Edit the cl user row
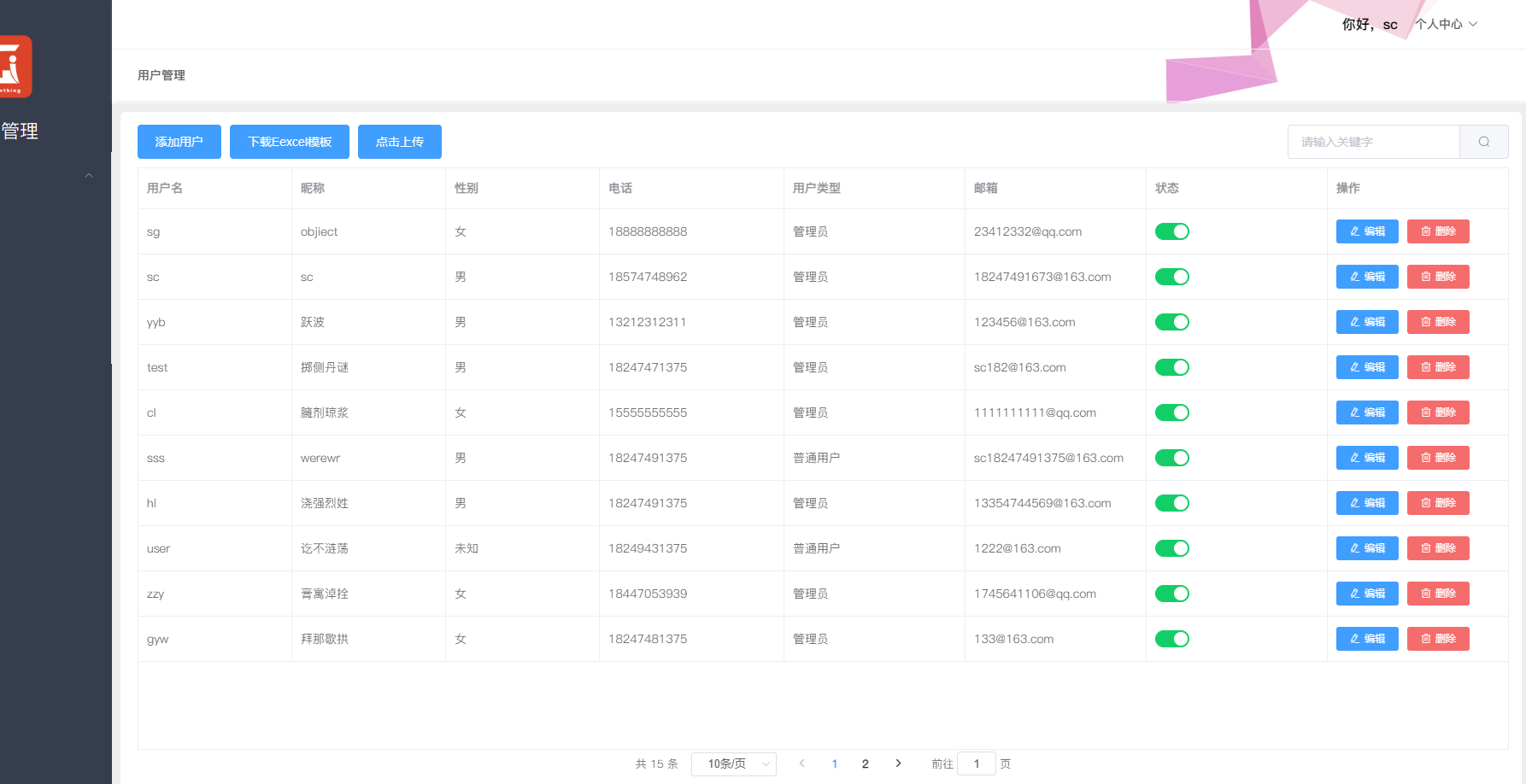This screenshot has height=784, width=1526. click(1367, 412)
